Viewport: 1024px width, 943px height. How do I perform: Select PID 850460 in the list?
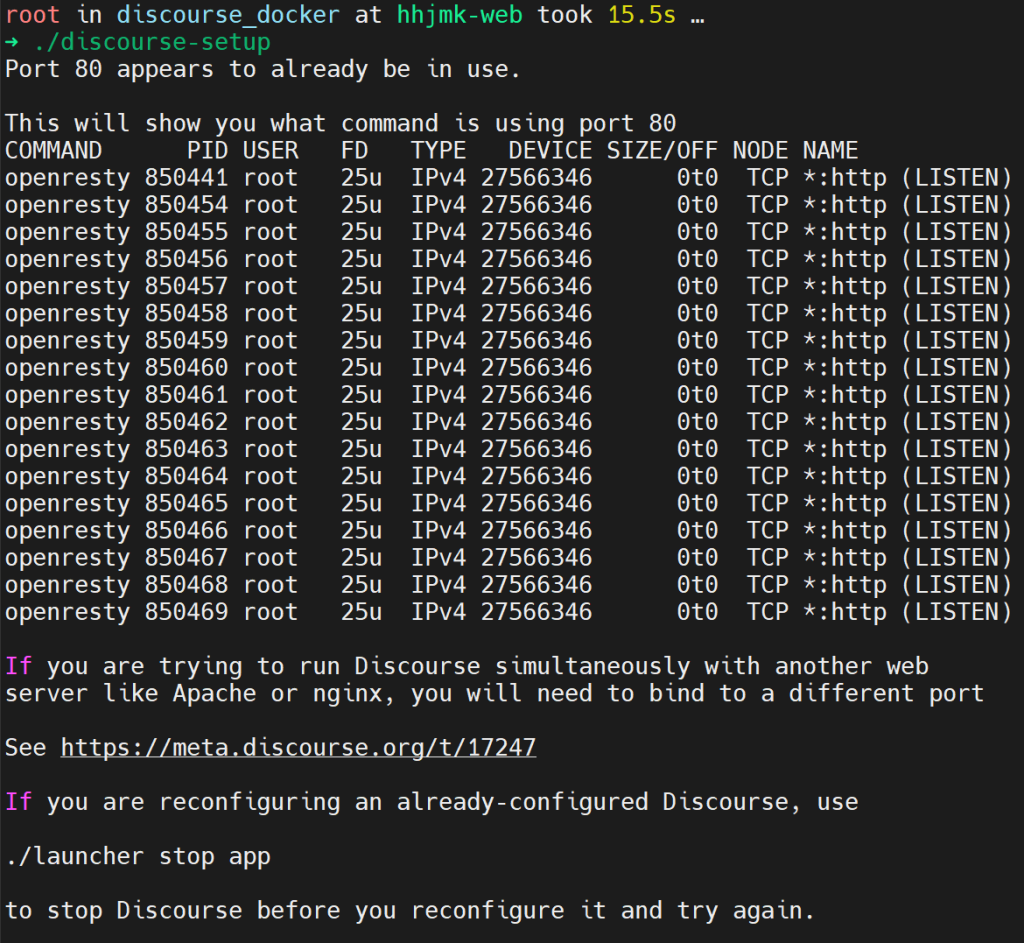pos(186,367)
